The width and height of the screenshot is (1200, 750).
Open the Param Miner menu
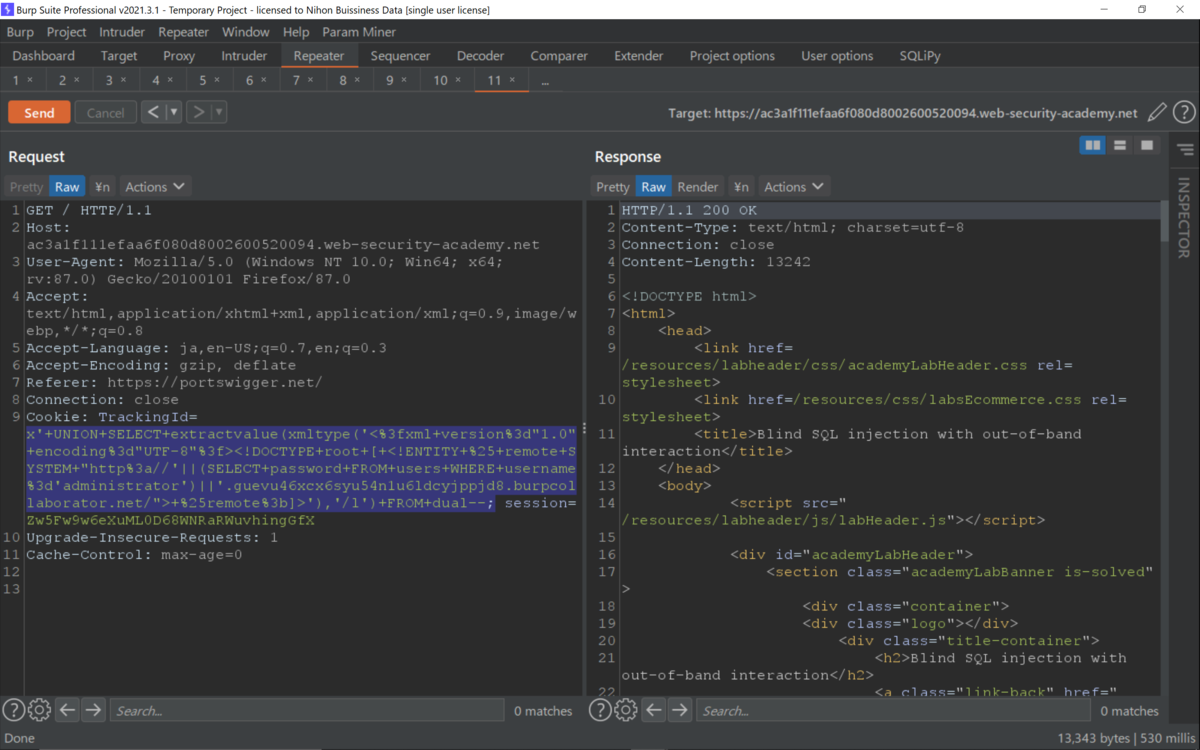coord(359,32)
